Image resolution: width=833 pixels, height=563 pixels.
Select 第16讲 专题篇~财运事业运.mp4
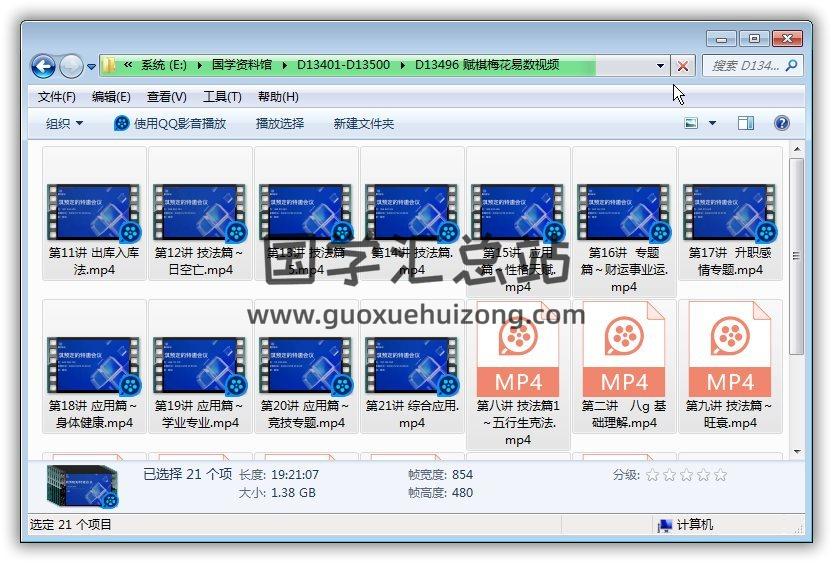pyautogui.click(x=624, y=221)
